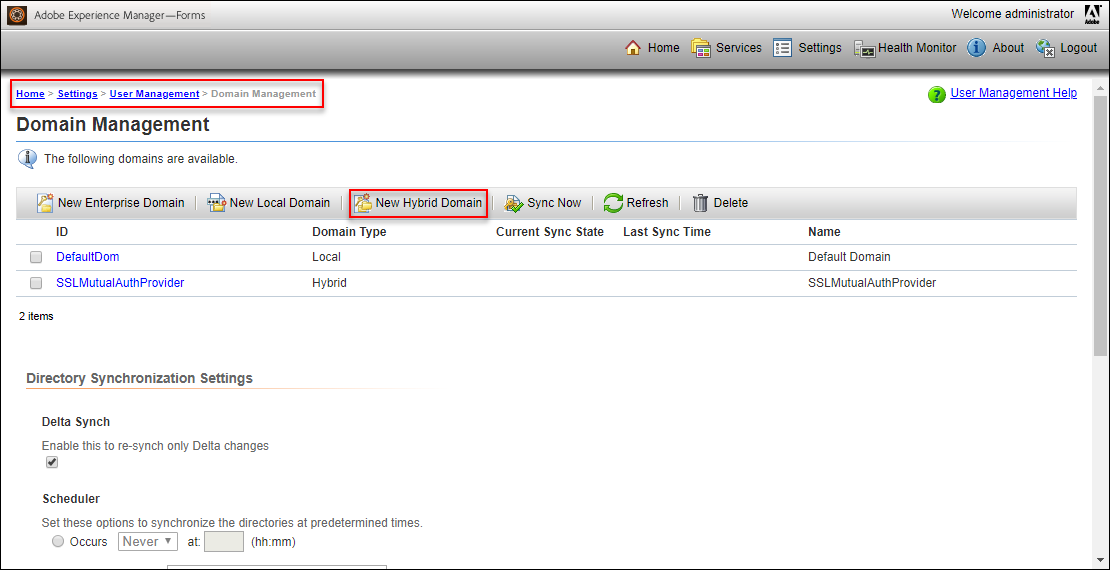The height and width of the screenshot is (570, 1110).
Task: Click the Logout globe icon
Action: tap(1046, 47)
